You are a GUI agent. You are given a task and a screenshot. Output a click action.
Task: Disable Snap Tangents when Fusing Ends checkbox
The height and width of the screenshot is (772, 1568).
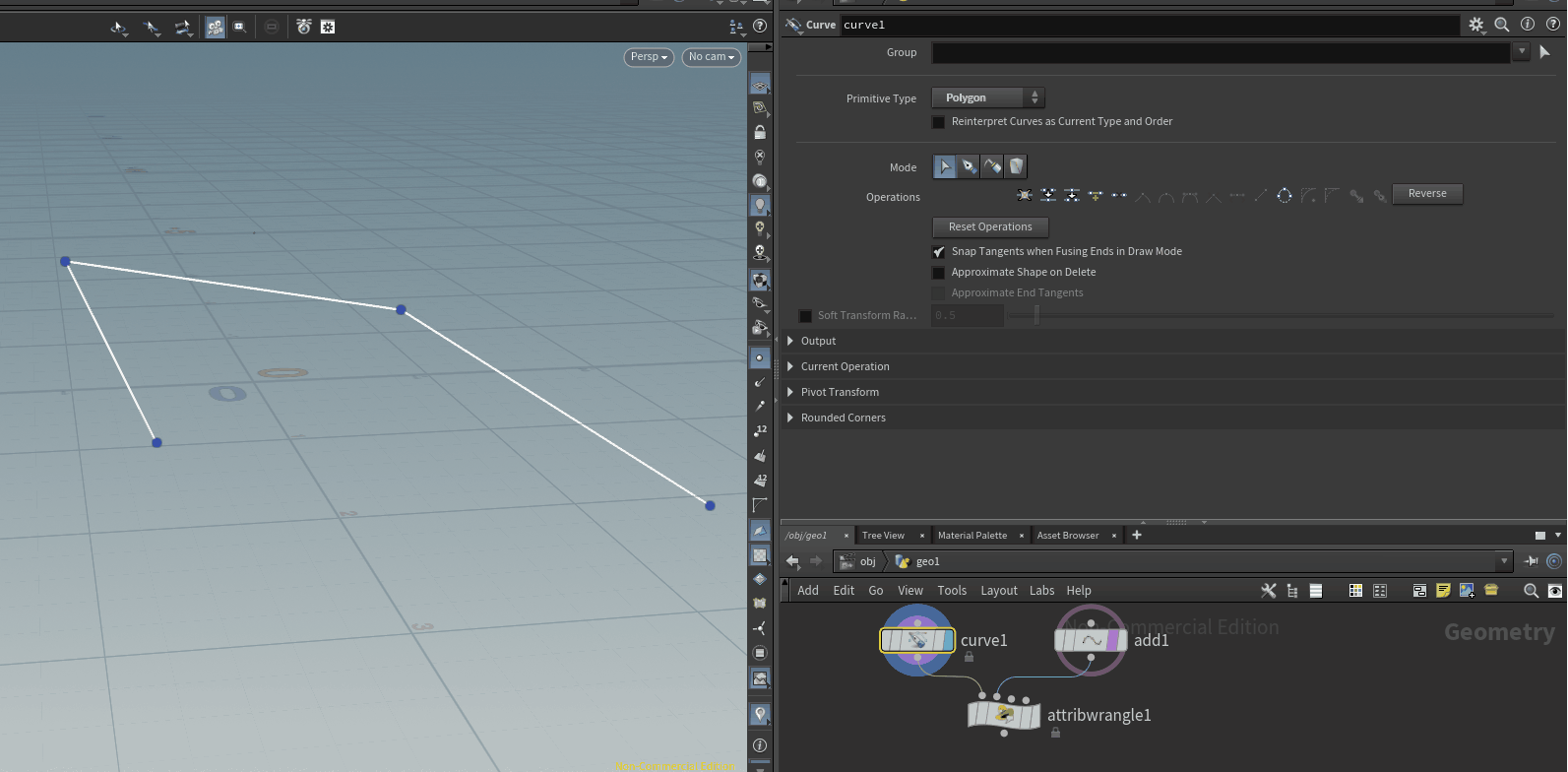939,252
